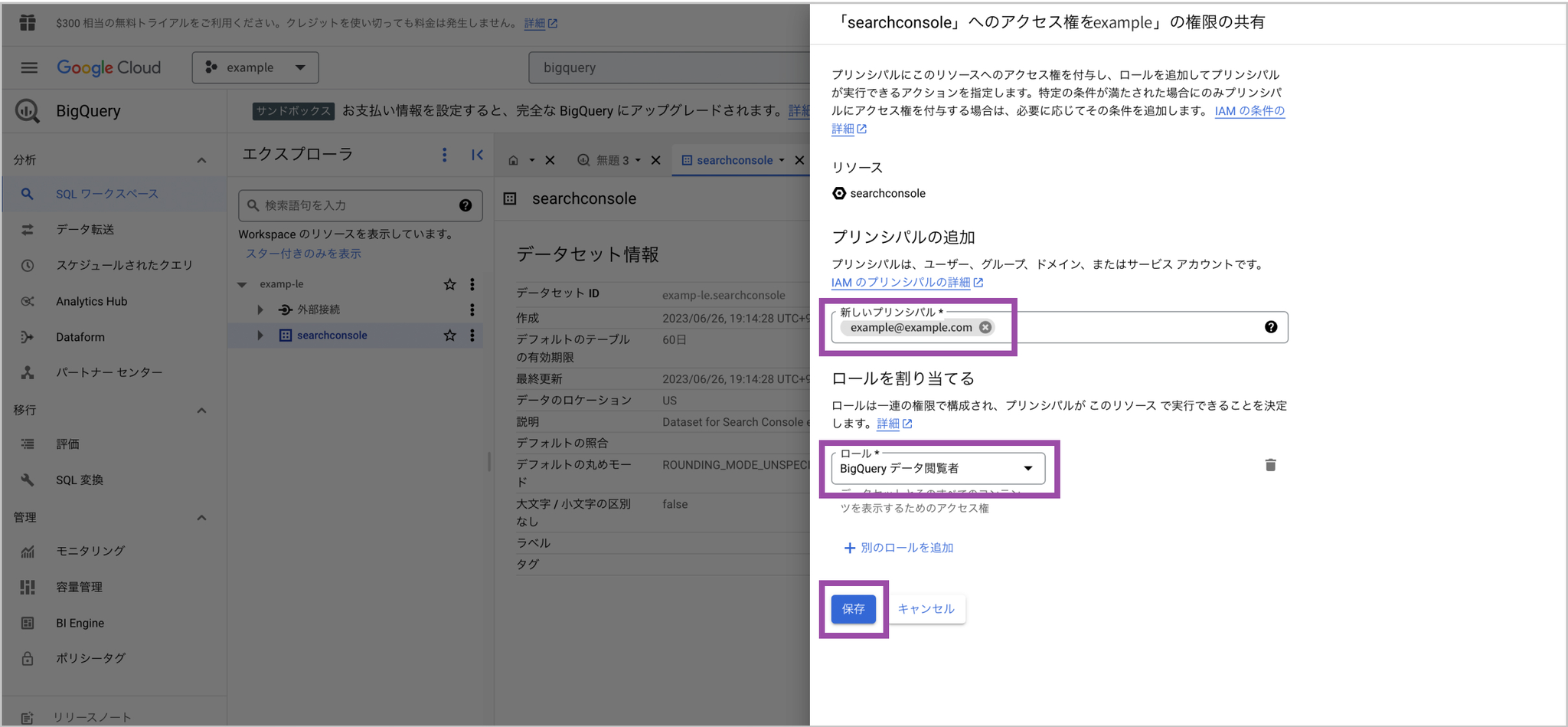This screenshot has height=727, width=1568.
Task: Click the BigQuery product icon
Action: tap(28, 111)
